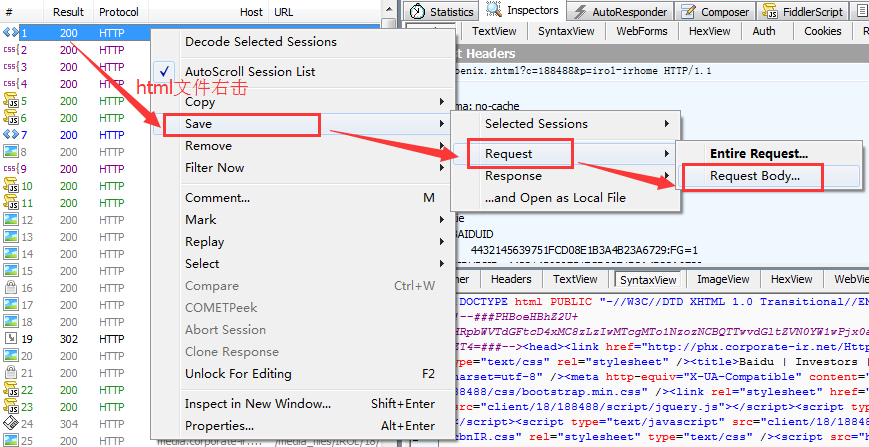The height and width of the screenshot is (447, 869).
Task: Click the CSS icon of session 3
Action: tap(11, 67)
